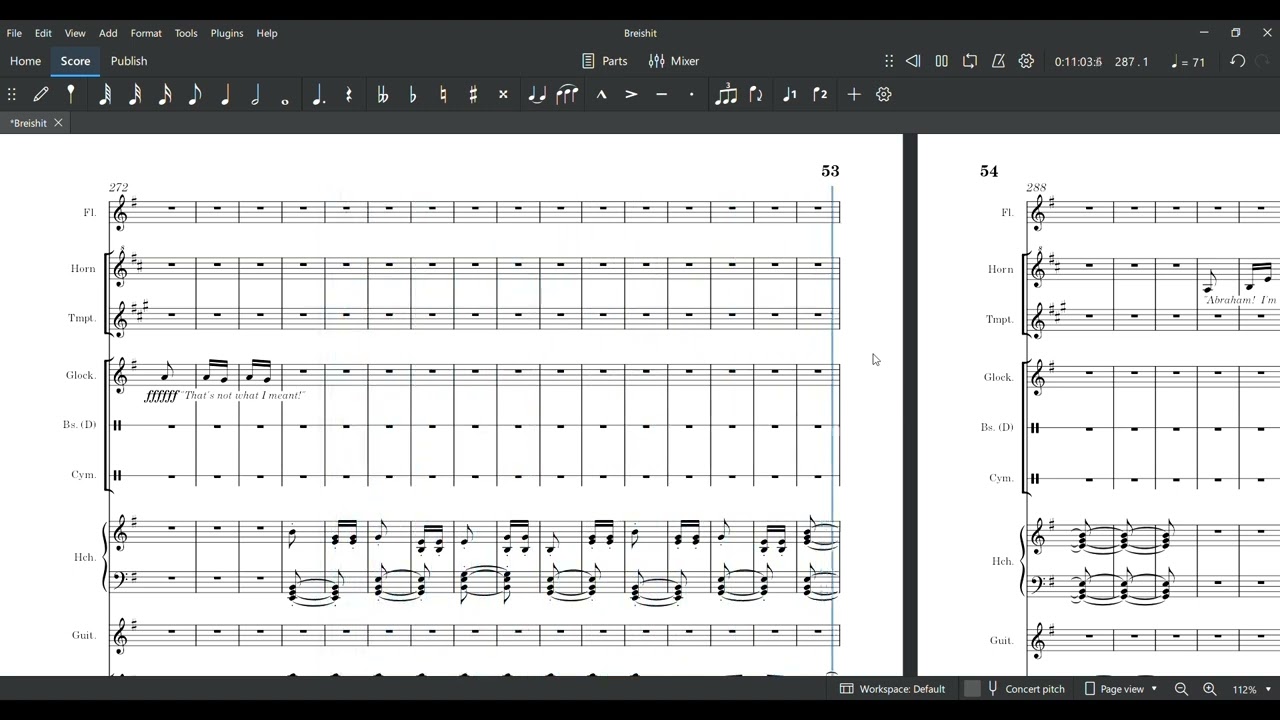Open the Add menu
Image resolution: width=1280 pixels, height=720 pixels.
click(108, 33)
